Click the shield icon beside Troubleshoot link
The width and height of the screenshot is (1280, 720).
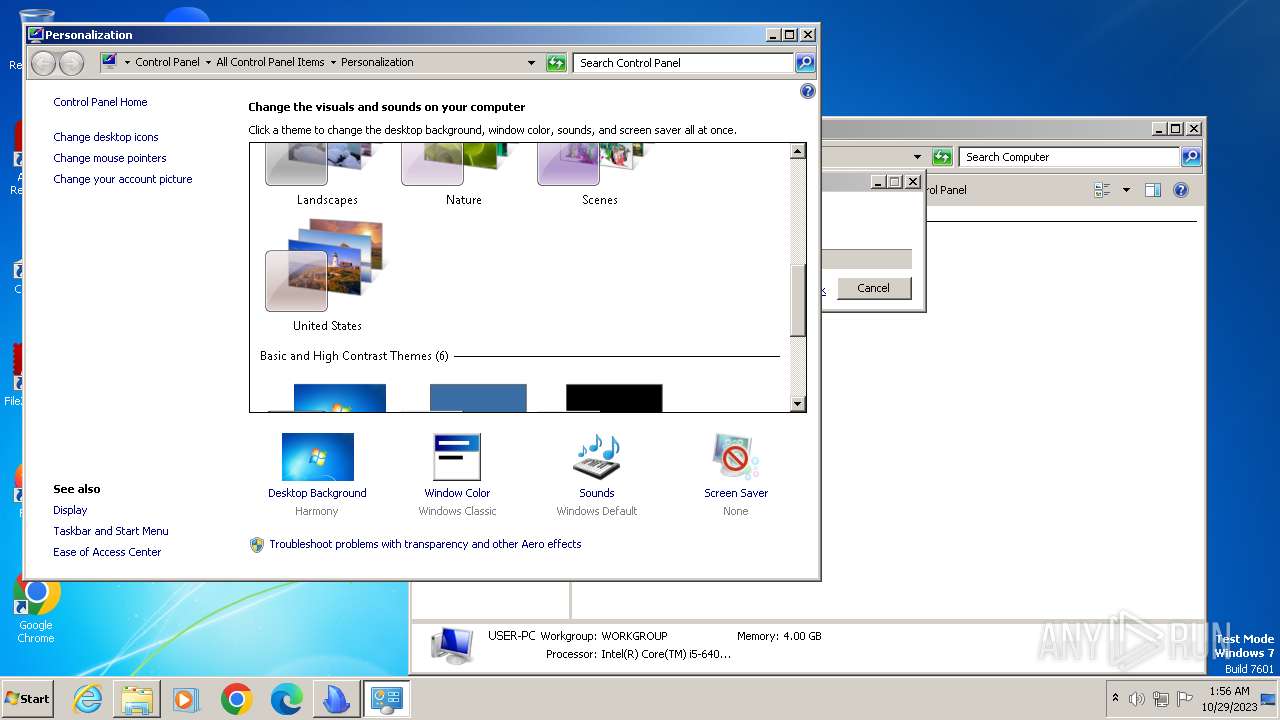[257, 545]
